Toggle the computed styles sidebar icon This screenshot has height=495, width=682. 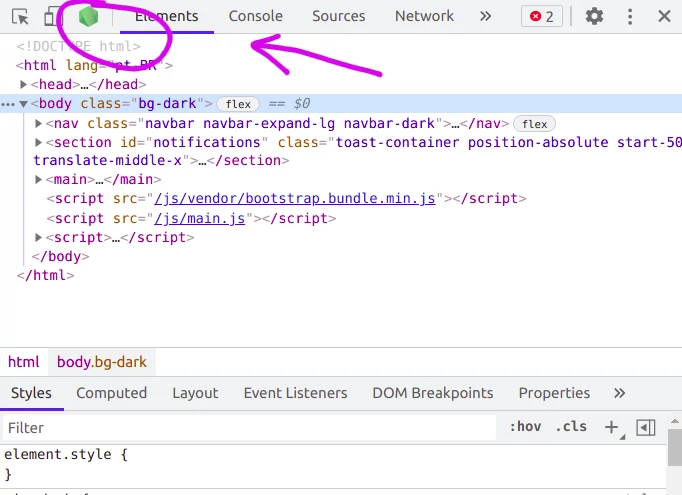[x=645, y=428]
